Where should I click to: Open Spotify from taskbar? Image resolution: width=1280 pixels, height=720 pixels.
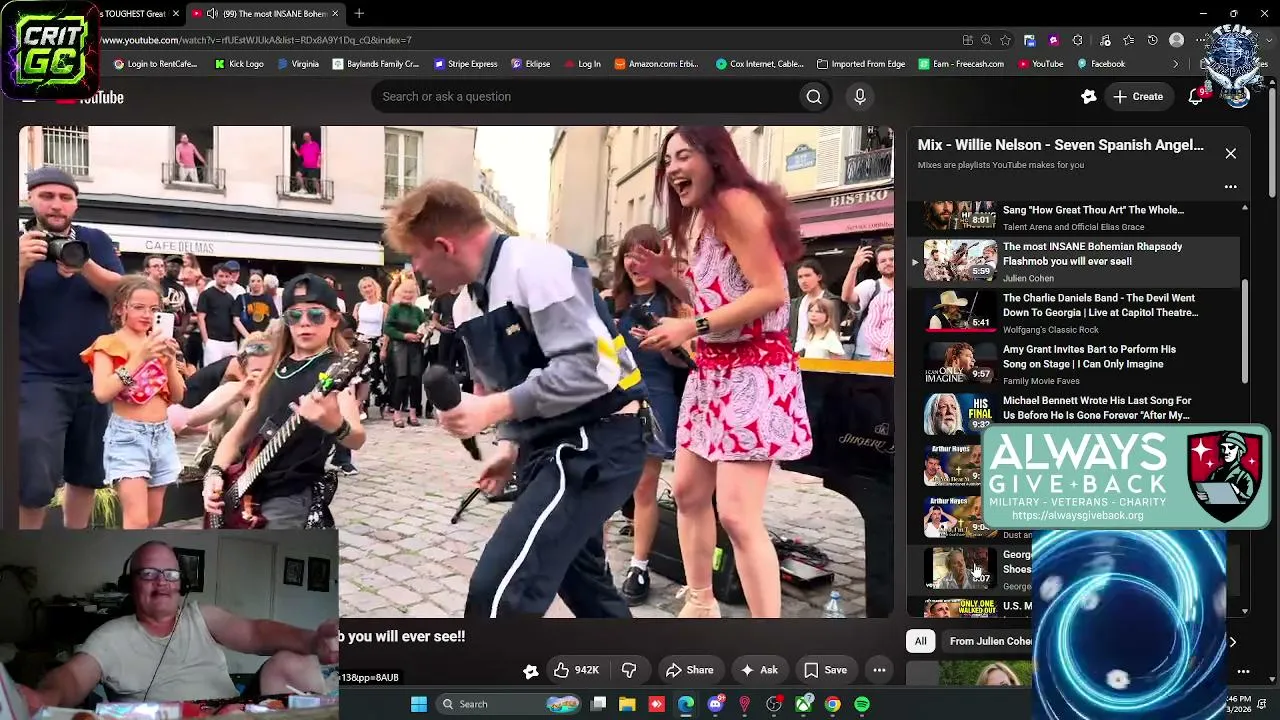pos(862,704)
